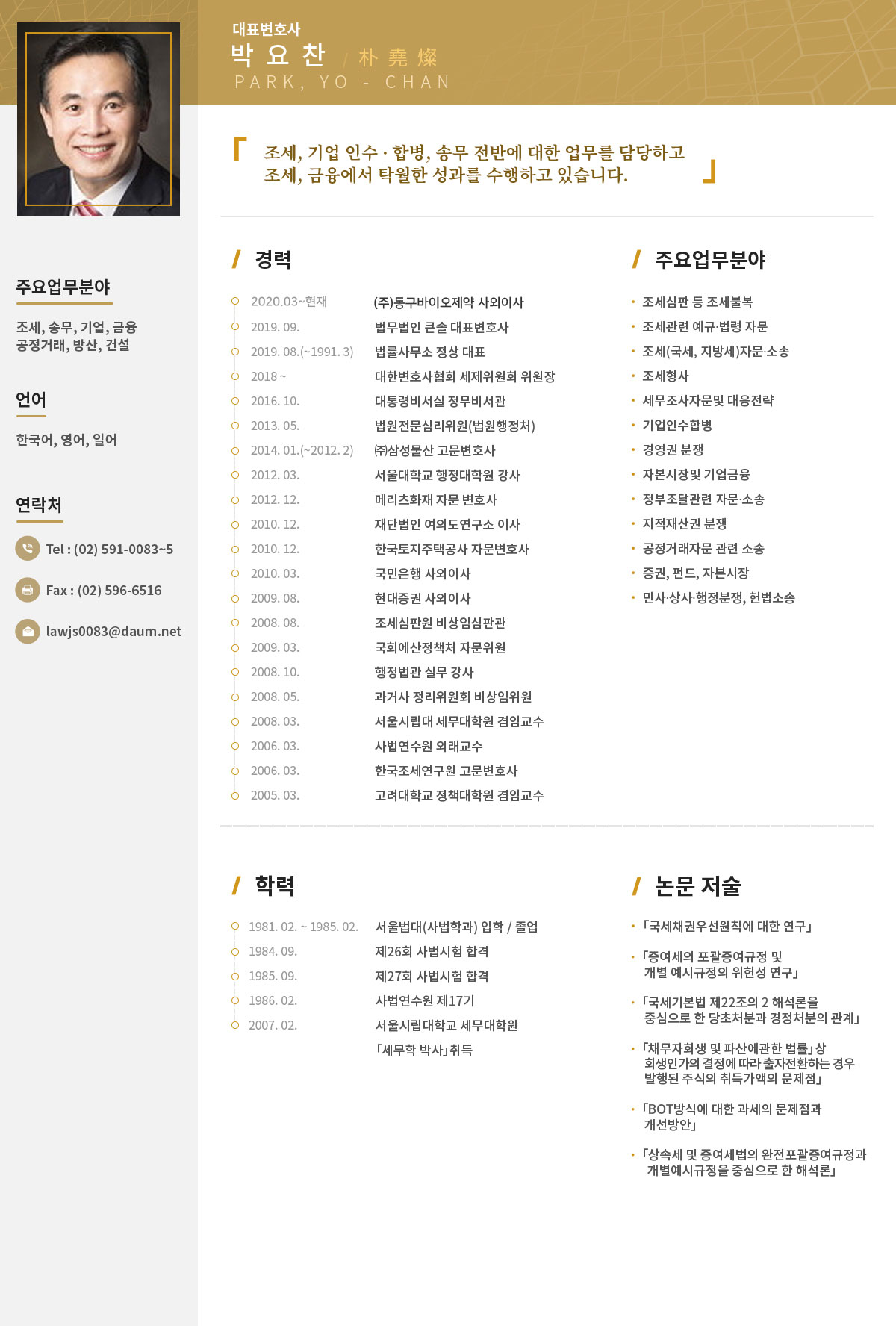Screen dimensions: 896x1326
Task: Click the romanized name "PARK, YO - CHAN"
Action: click(x=343, y=82)
